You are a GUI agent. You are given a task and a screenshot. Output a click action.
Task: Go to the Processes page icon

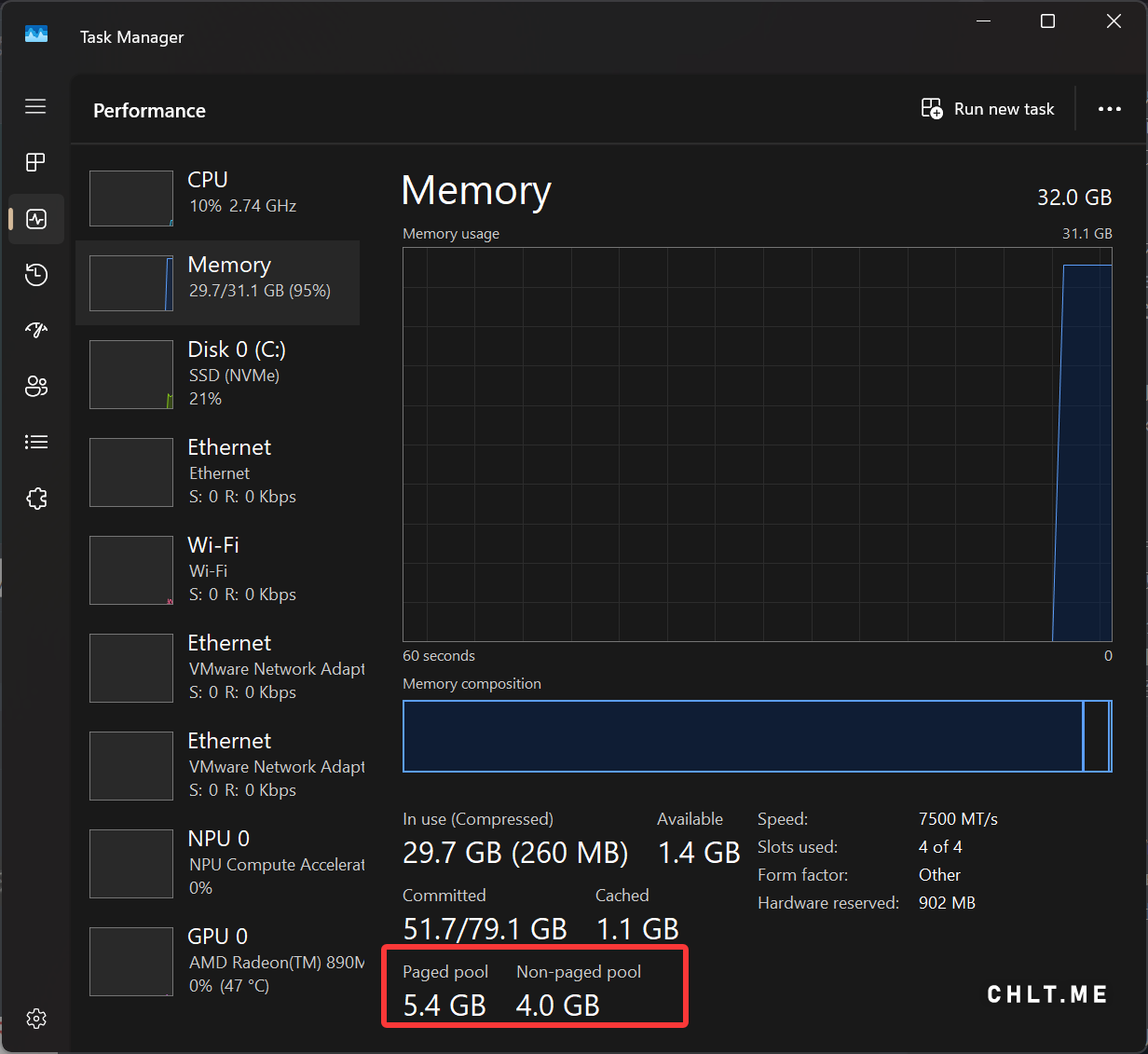[35, 162]
